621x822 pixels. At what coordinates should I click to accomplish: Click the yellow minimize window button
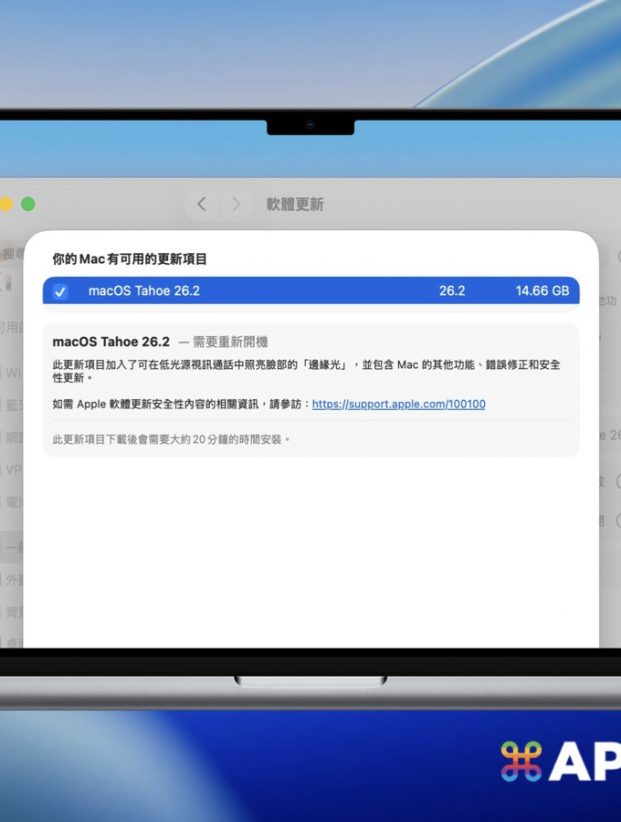click(6, 204)
